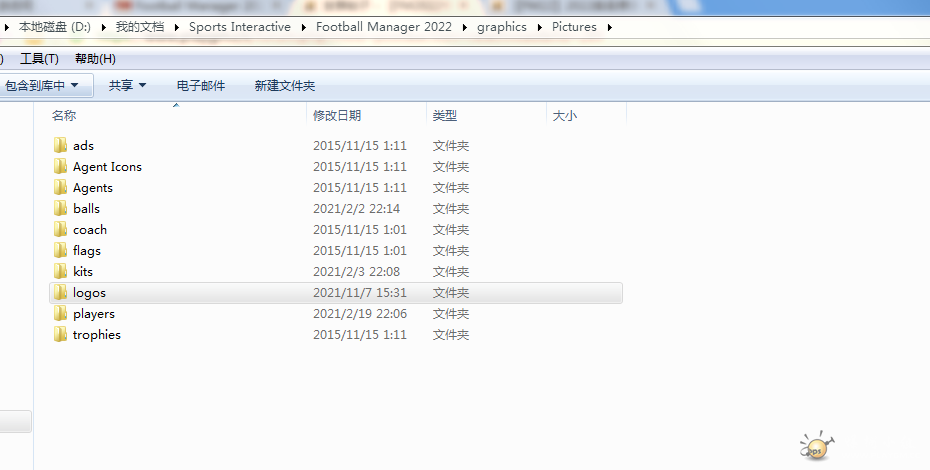The width and height of the screenshot is (930, 470).
Task: Click date 2021/2/3 22:08 of kits
Action: [356, 271]
